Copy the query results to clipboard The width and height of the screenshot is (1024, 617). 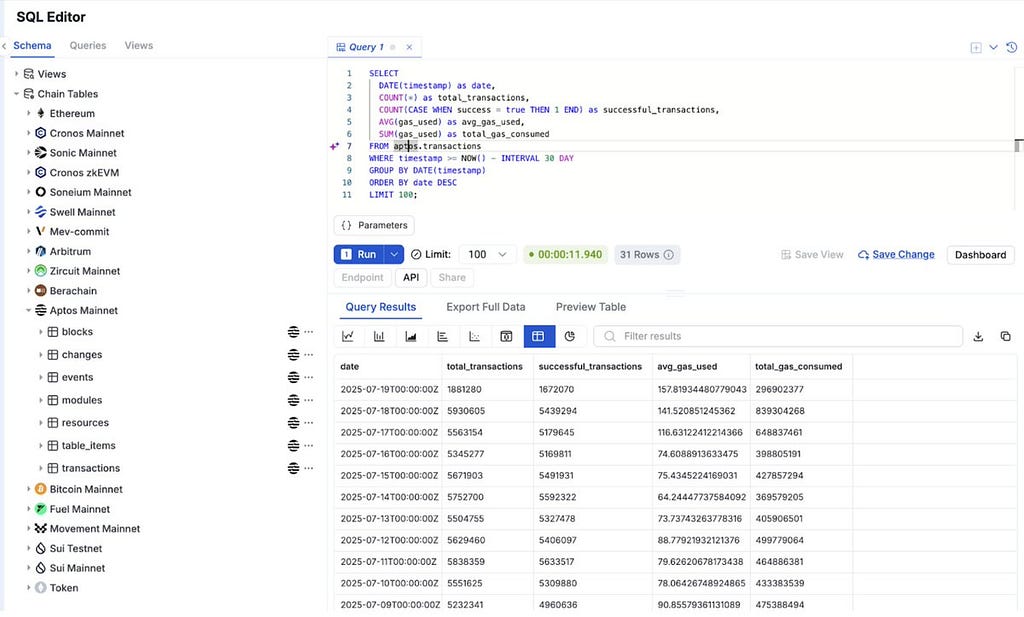click(x=1005, y=336)
